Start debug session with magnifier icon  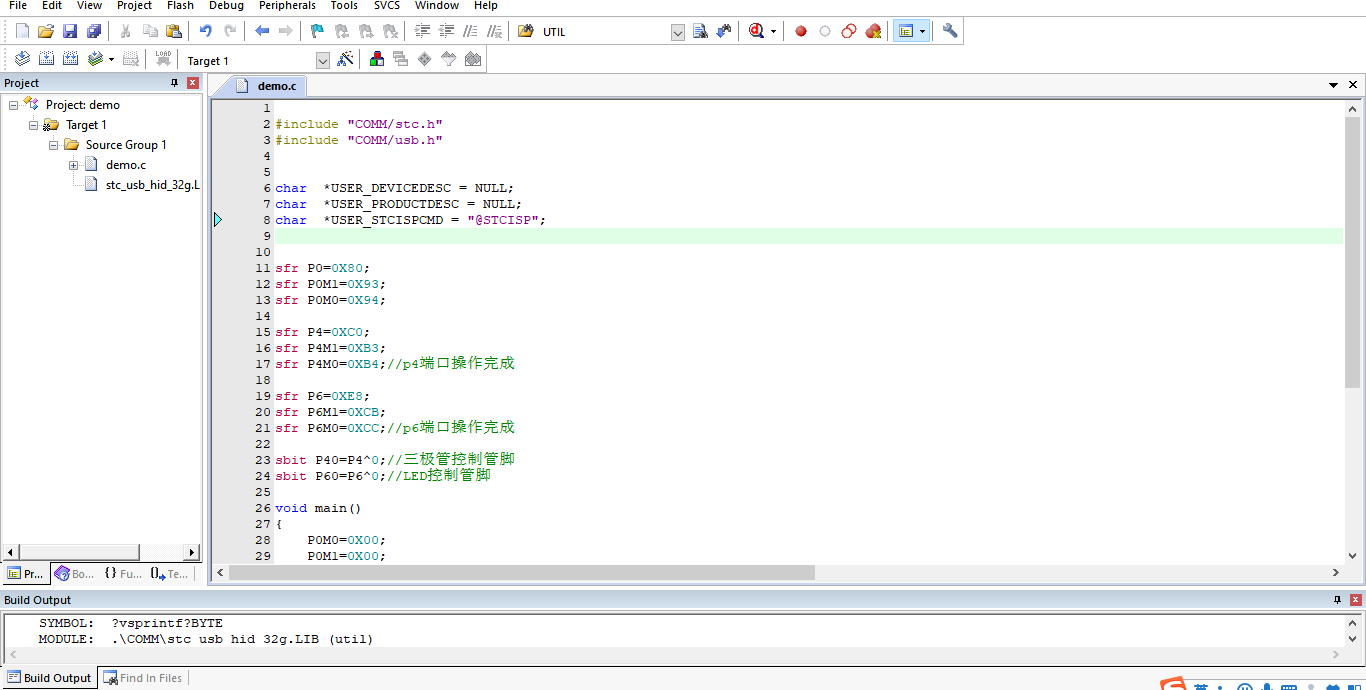pos(756,31)
